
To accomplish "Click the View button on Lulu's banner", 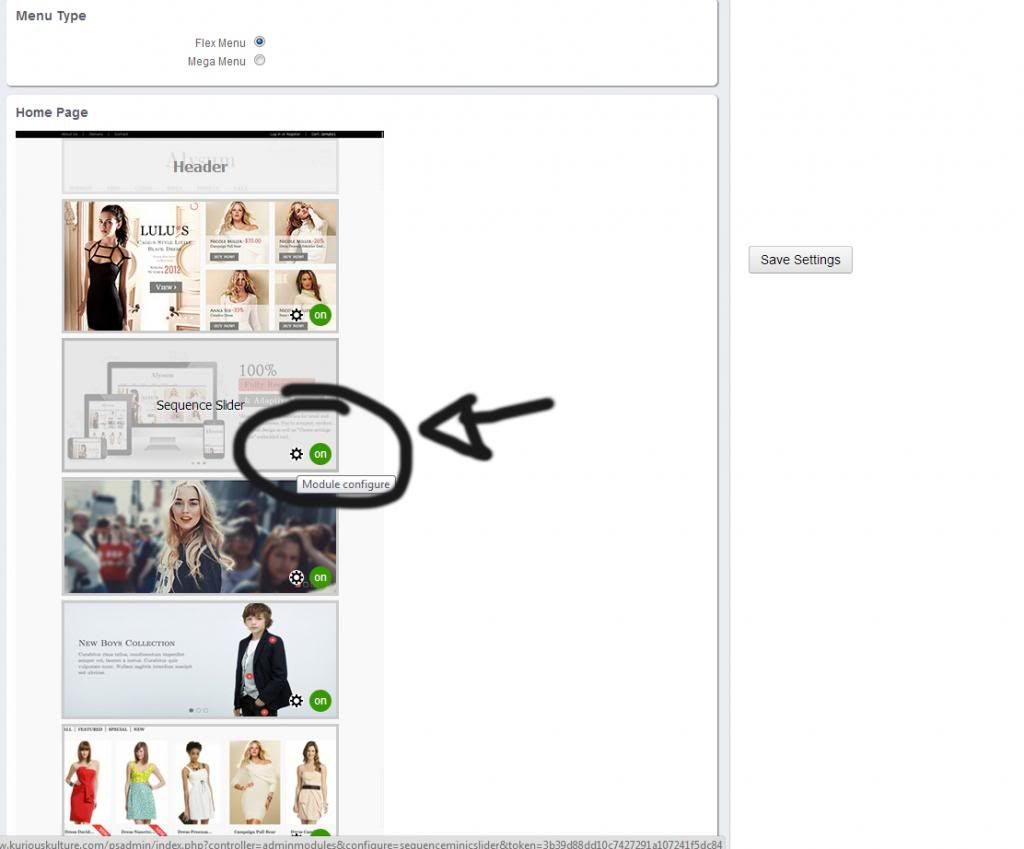I will (165, 287).
